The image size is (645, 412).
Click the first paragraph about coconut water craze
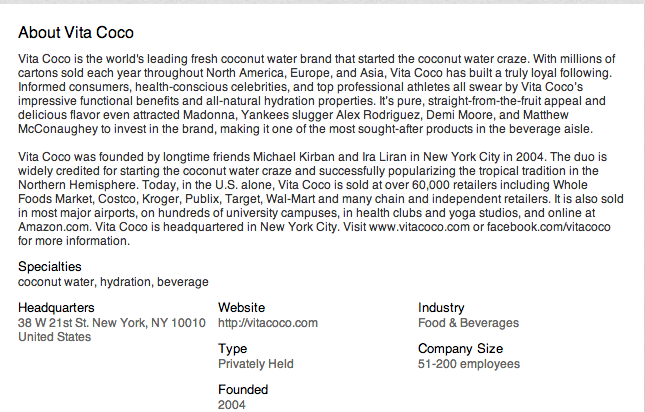pyautogui.click(x=317, y=94)
